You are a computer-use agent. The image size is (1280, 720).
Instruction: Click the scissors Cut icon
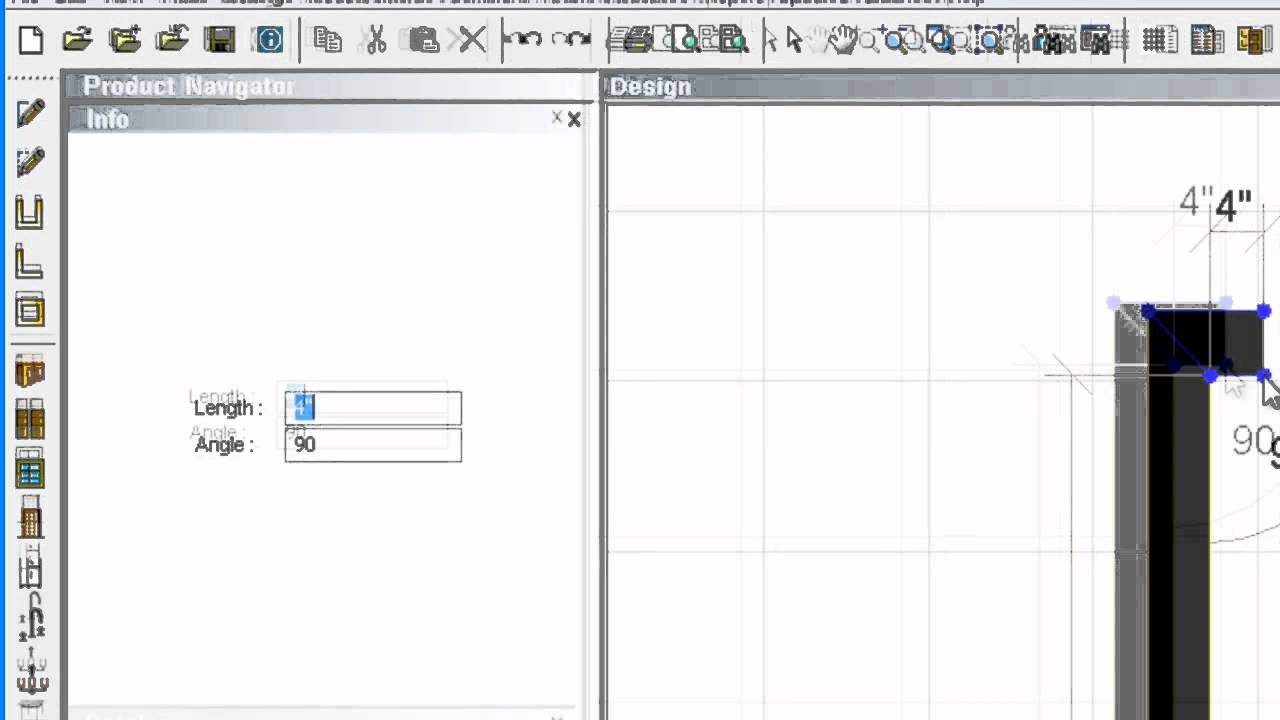point(376,40)
